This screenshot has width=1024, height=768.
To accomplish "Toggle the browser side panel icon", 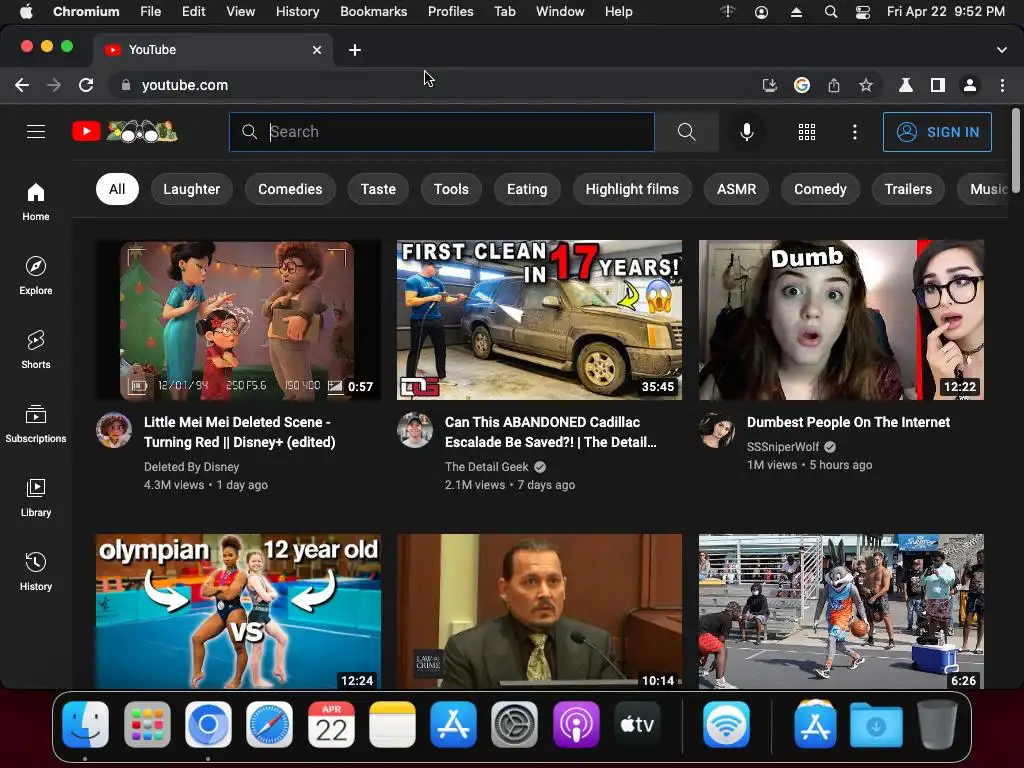I will click(x=938, y=85).
